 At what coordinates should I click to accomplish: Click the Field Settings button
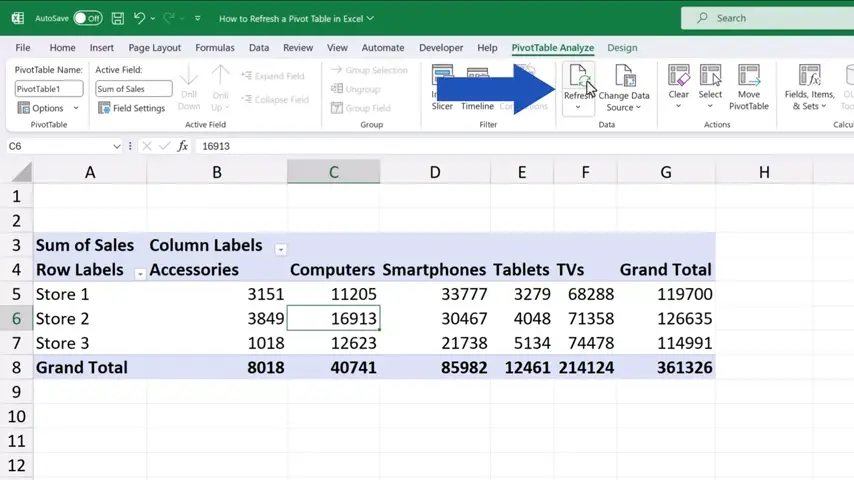coord(132,108)
